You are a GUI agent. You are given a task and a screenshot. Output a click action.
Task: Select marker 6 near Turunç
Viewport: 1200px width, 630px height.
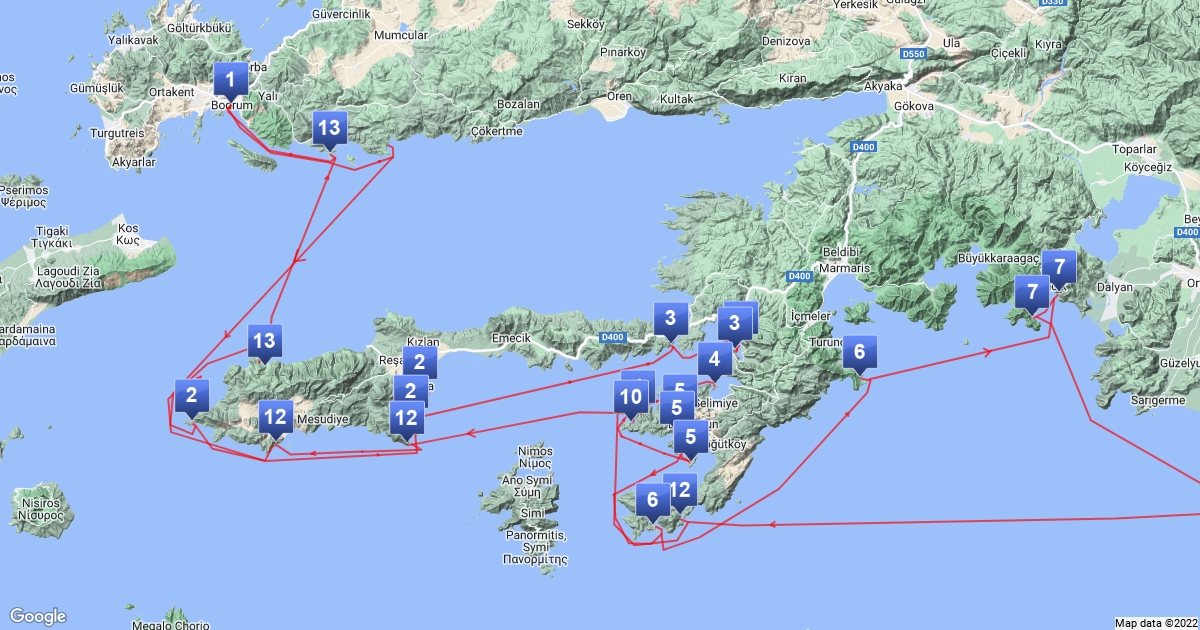click(859, 352)
